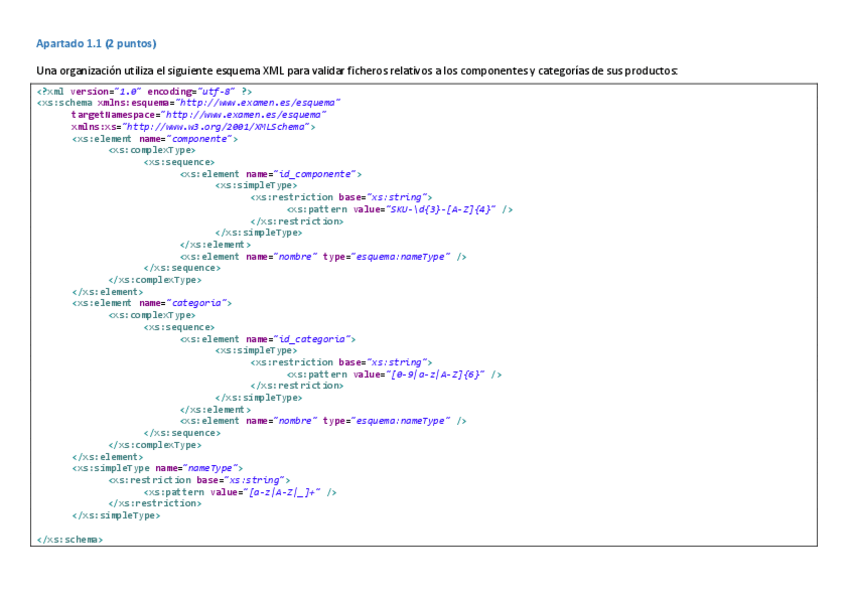Click the closing "</xs:schema>" tag
The height and width of the screenshot is (599, 848).
coord(70,540)
